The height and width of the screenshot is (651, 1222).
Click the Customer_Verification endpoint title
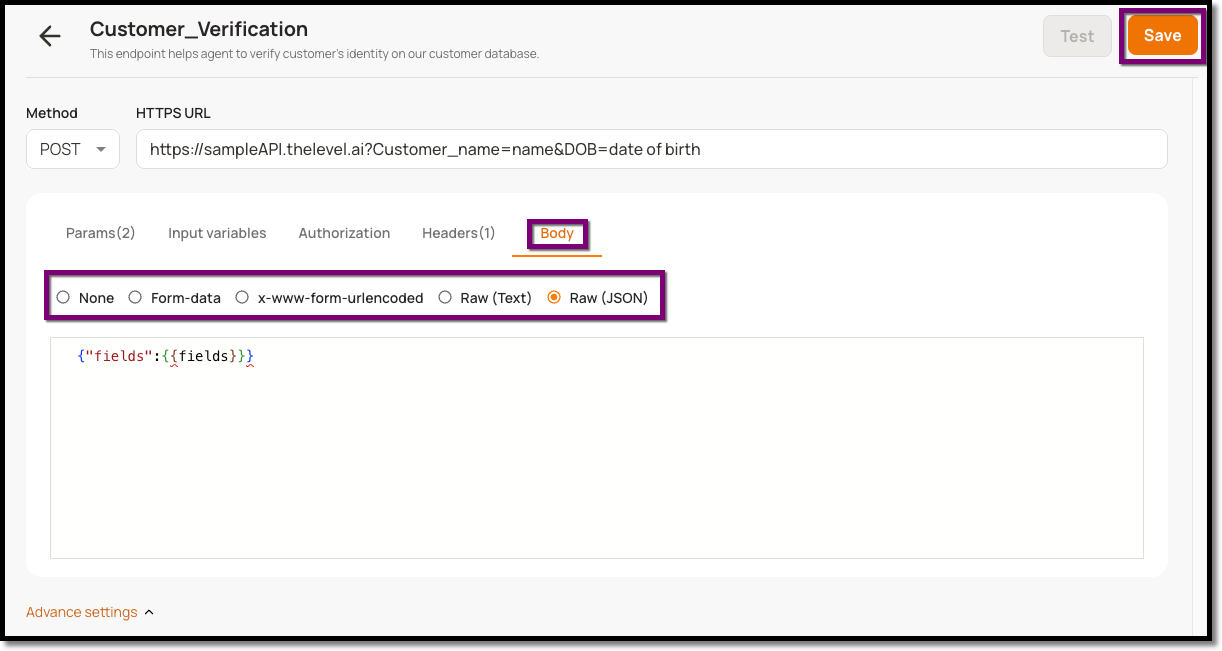[199, 30]
